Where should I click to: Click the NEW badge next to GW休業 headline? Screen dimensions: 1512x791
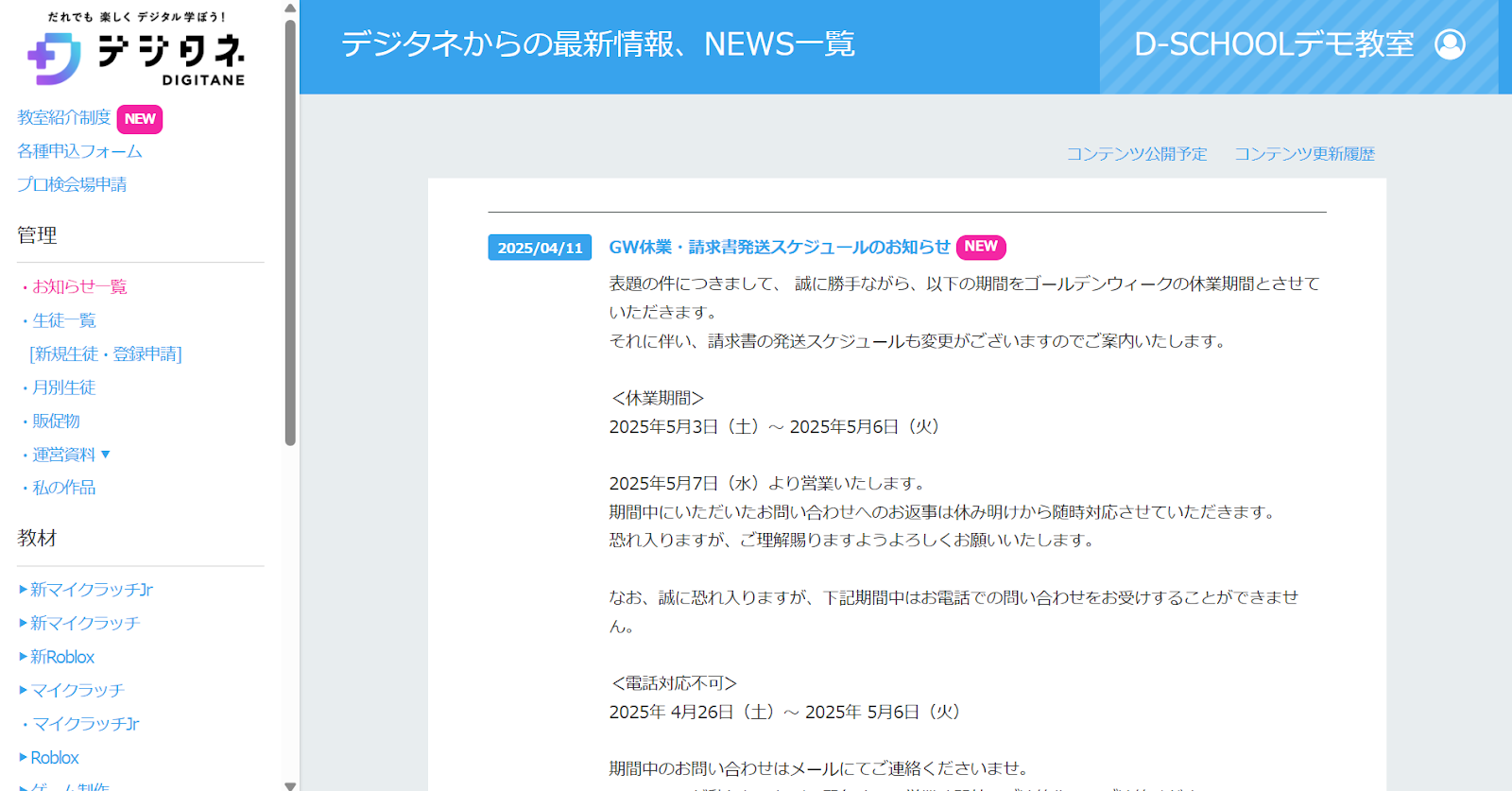pyautogui.click(x=980, y=247)
